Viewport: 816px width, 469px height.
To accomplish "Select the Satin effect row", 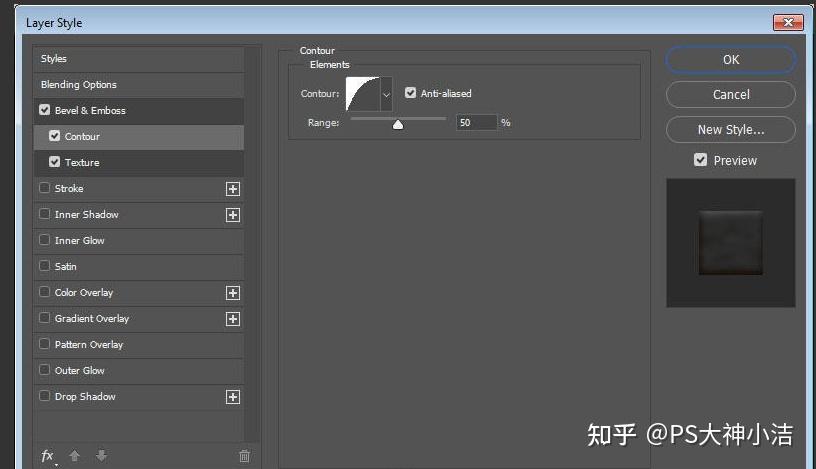I will 139,267.
